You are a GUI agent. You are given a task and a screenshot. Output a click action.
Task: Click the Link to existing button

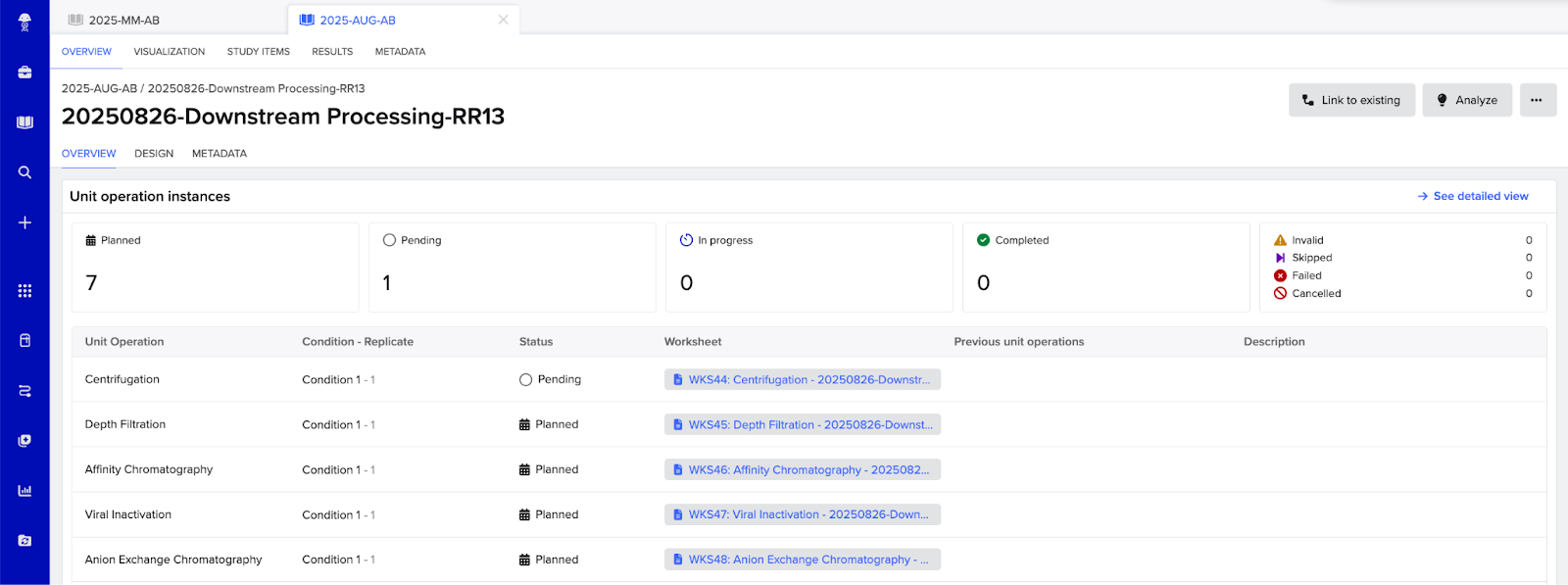1351,100
